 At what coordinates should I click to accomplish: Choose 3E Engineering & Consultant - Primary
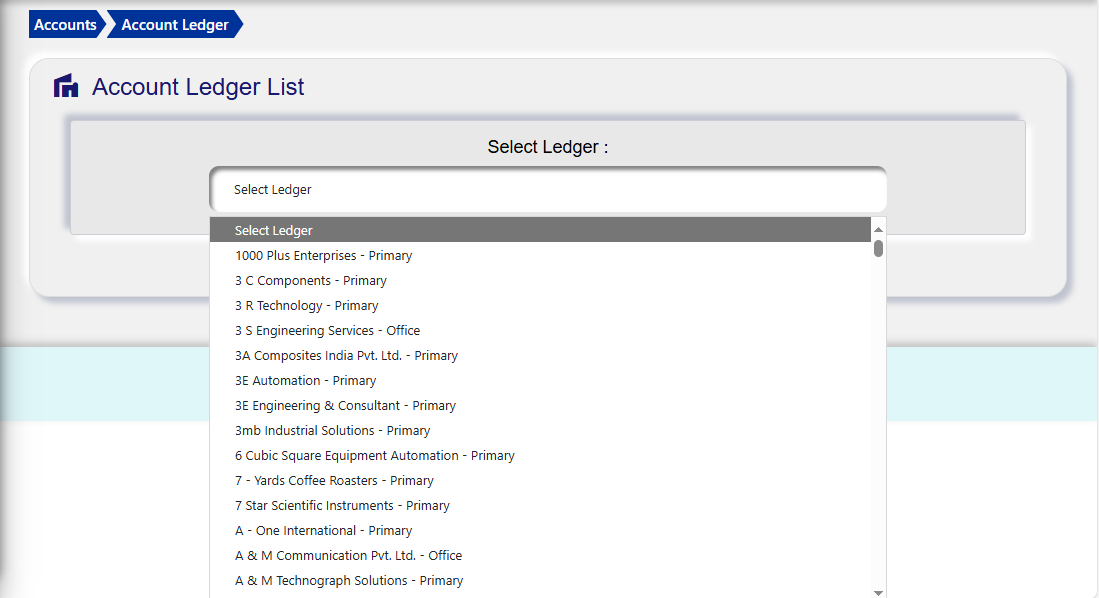345,405
